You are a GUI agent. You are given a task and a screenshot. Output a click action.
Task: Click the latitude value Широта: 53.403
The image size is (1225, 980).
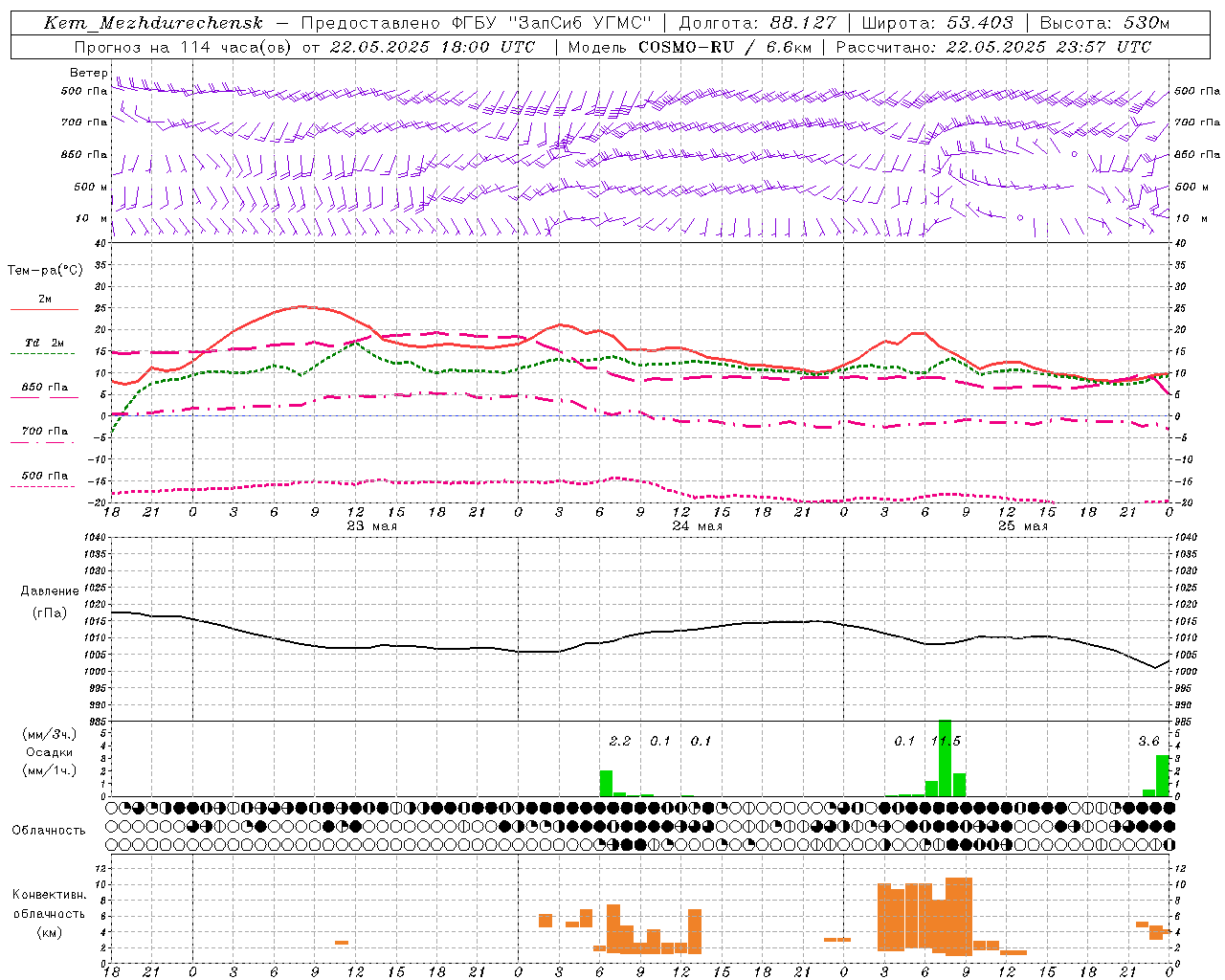click(937, 23)
